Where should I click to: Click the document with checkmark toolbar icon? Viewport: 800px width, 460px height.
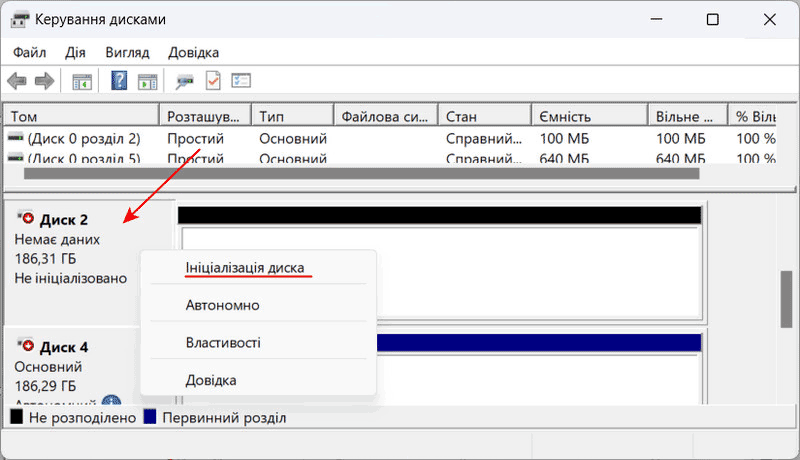pos(213,81)
